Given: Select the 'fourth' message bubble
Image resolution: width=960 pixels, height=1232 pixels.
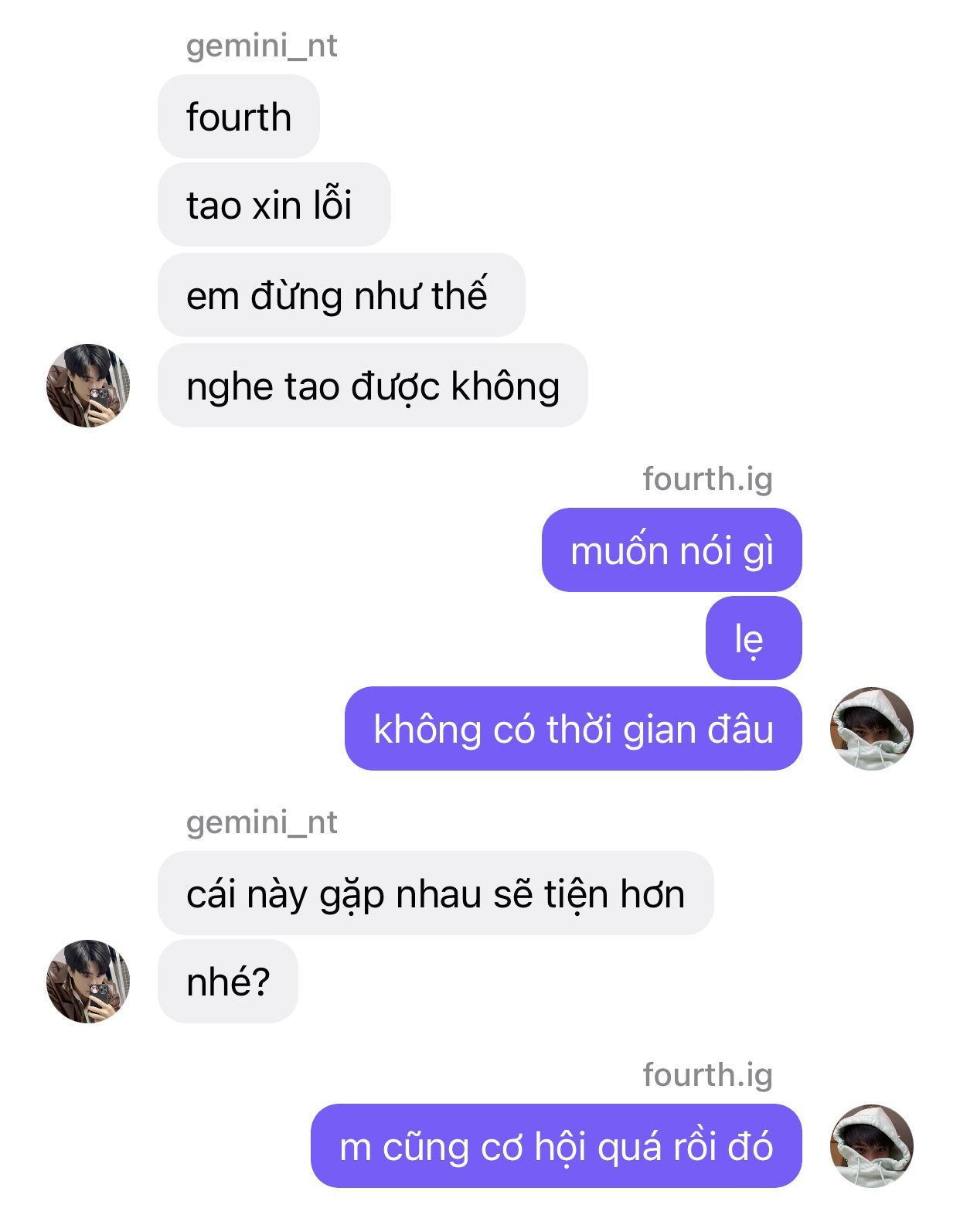Looking at the screenshot, I should coord(239,117).
